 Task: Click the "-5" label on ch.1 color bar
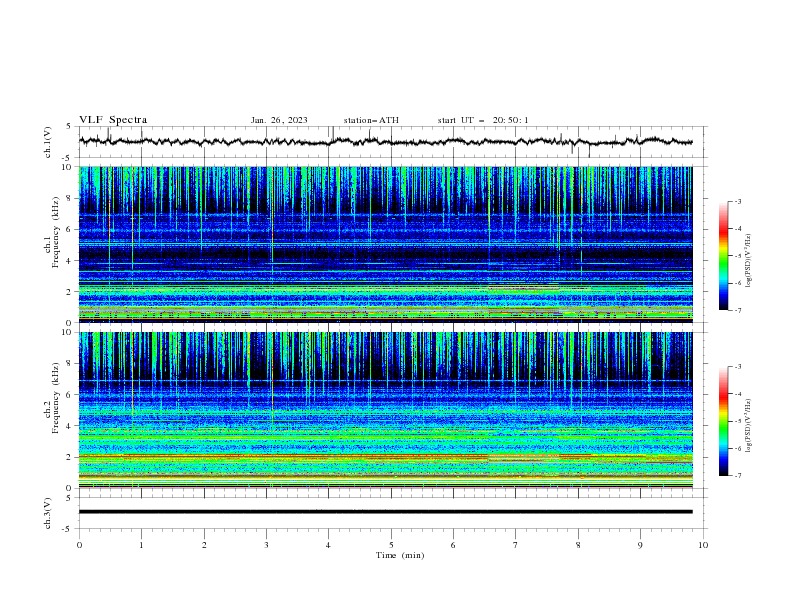(x=738, y=256)
